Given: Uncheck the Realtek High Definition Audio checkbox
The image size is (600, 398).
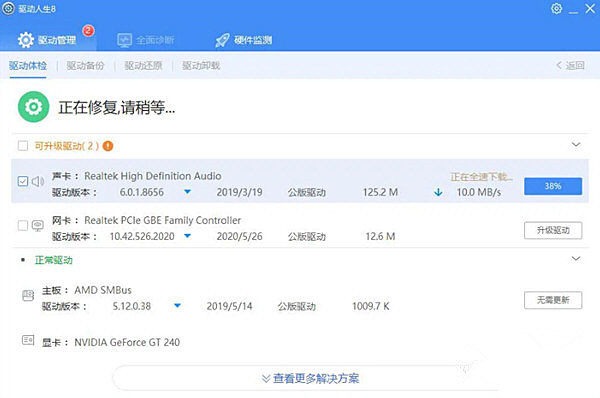Looking at the screenshot, I should (x=23, y=181).
